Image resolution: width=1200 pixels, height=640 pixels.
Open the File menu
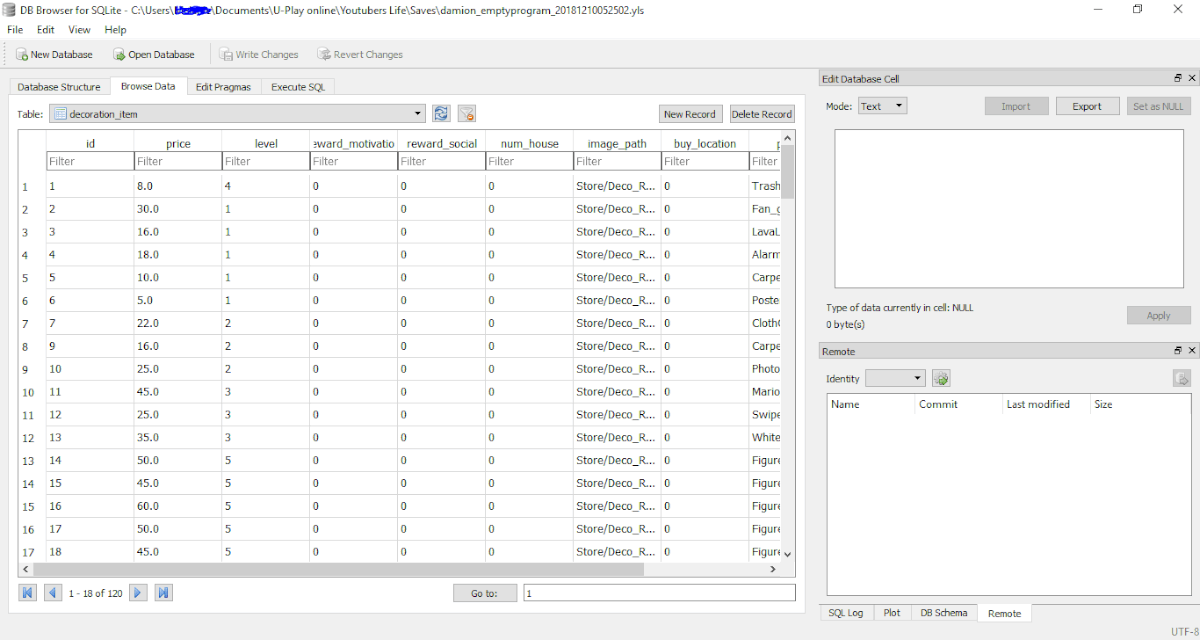pos(15,30)
